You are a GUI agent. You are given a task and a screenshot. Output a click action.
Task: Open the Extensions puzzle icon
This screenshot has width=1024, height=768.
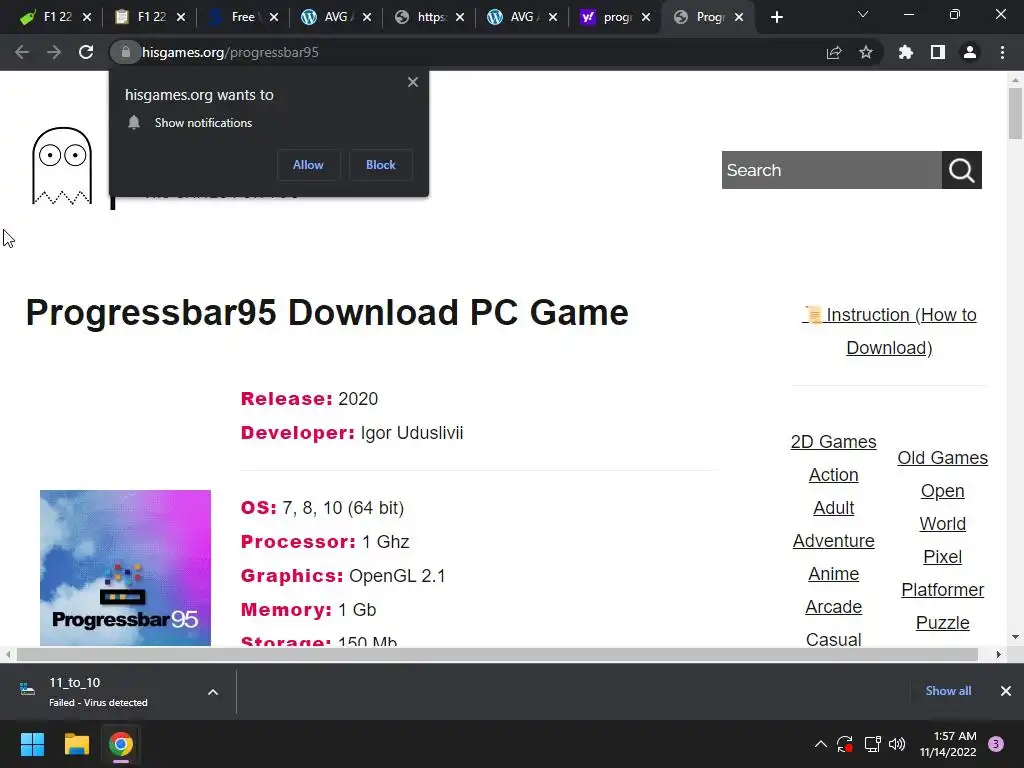click(x=905, y=52)
